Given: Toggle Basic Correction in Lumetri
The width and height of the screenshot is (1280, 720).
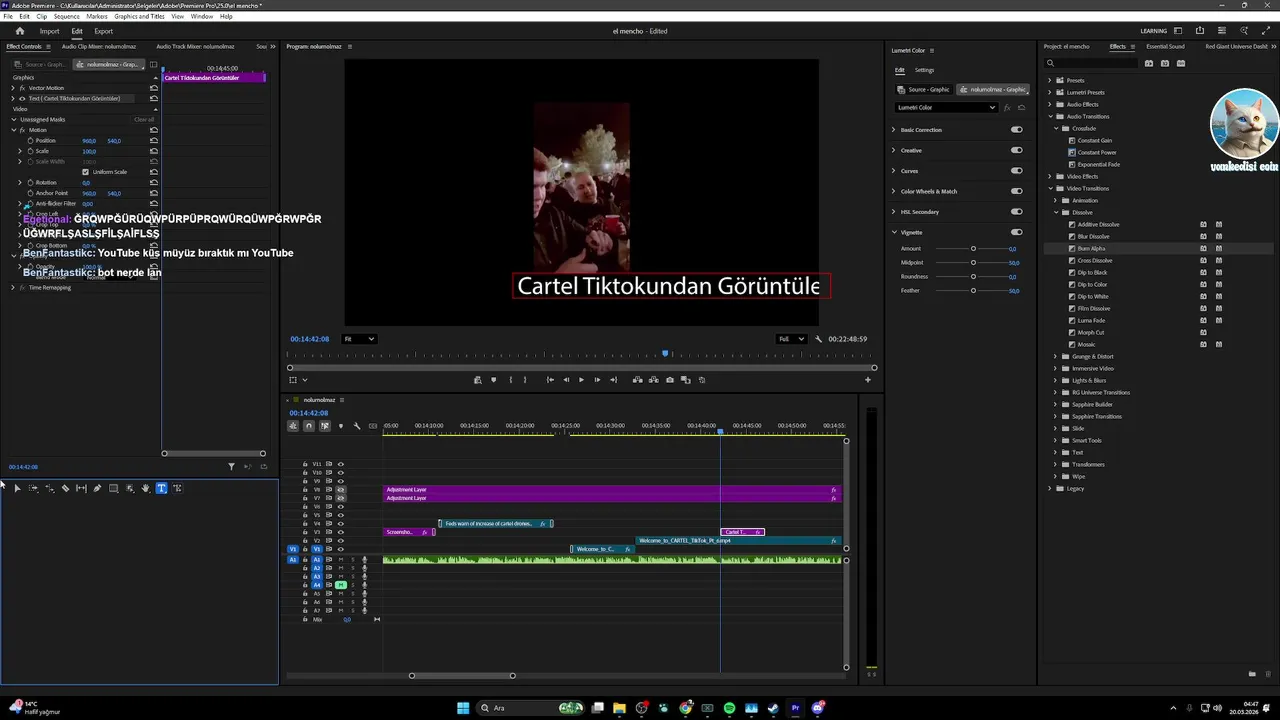Looking at the screenshot, I should pos(1017,130).
